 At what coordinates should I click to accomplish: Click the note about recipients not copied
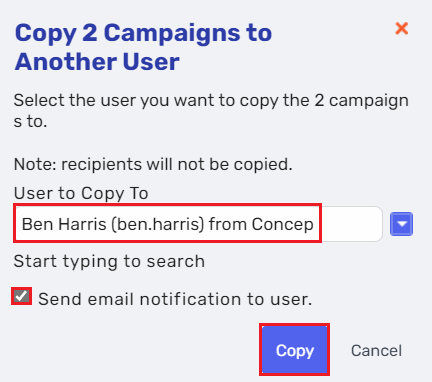(153, 164)
